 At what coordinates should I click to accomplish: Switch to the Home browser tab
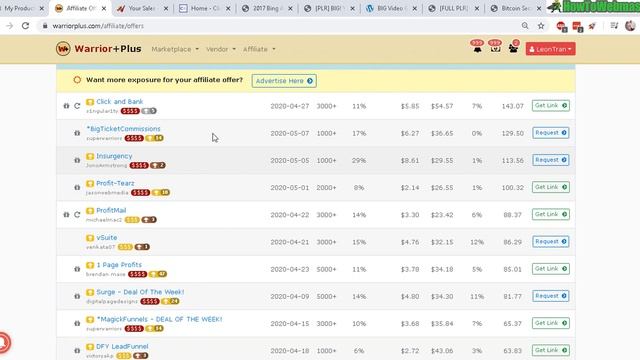[x=204, y=8]
